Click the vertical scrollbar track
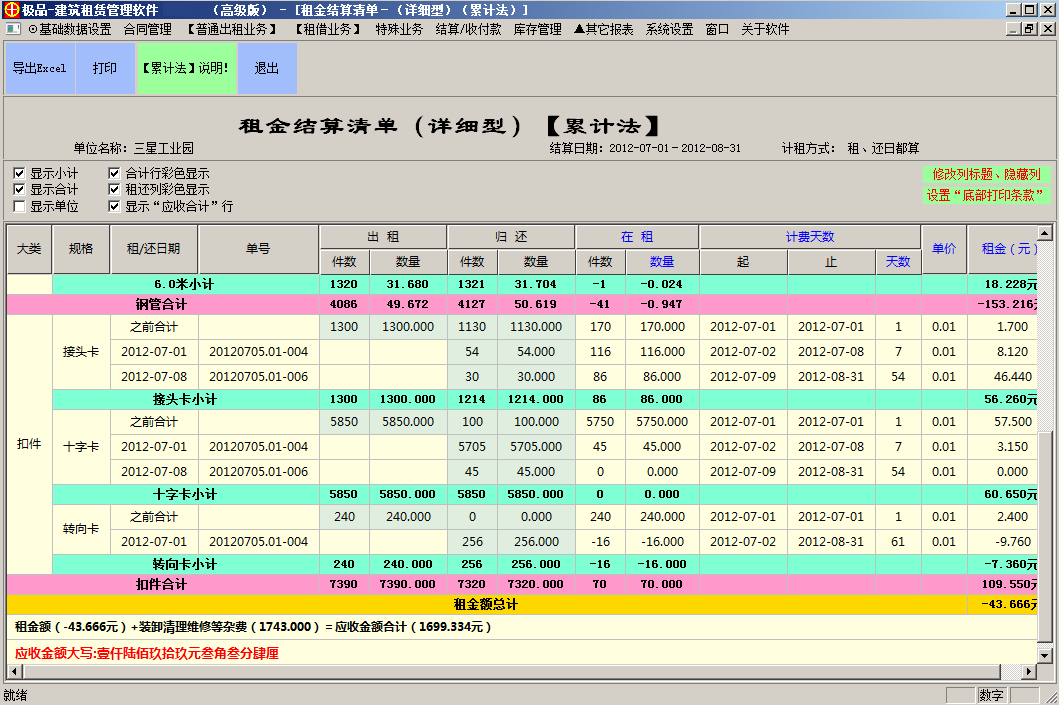Screen dimensions: 1059x705 point(1045,338)
